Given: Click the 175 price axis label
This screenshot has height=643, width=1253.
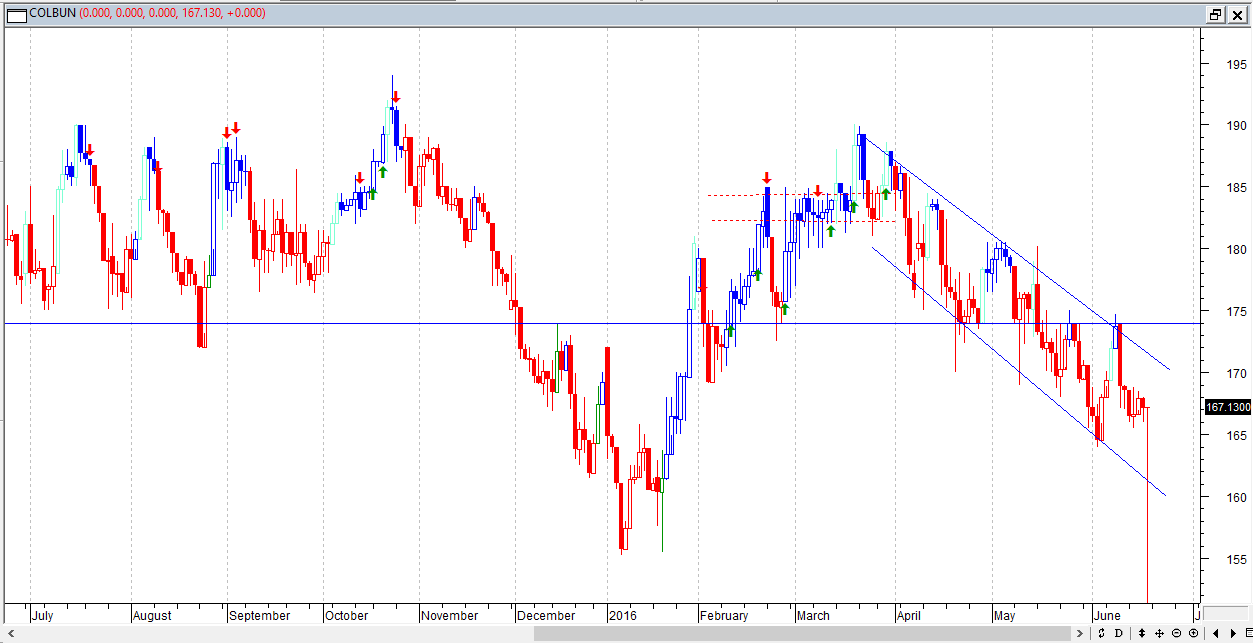Looking at the screenshot, I should [1237, 312].
